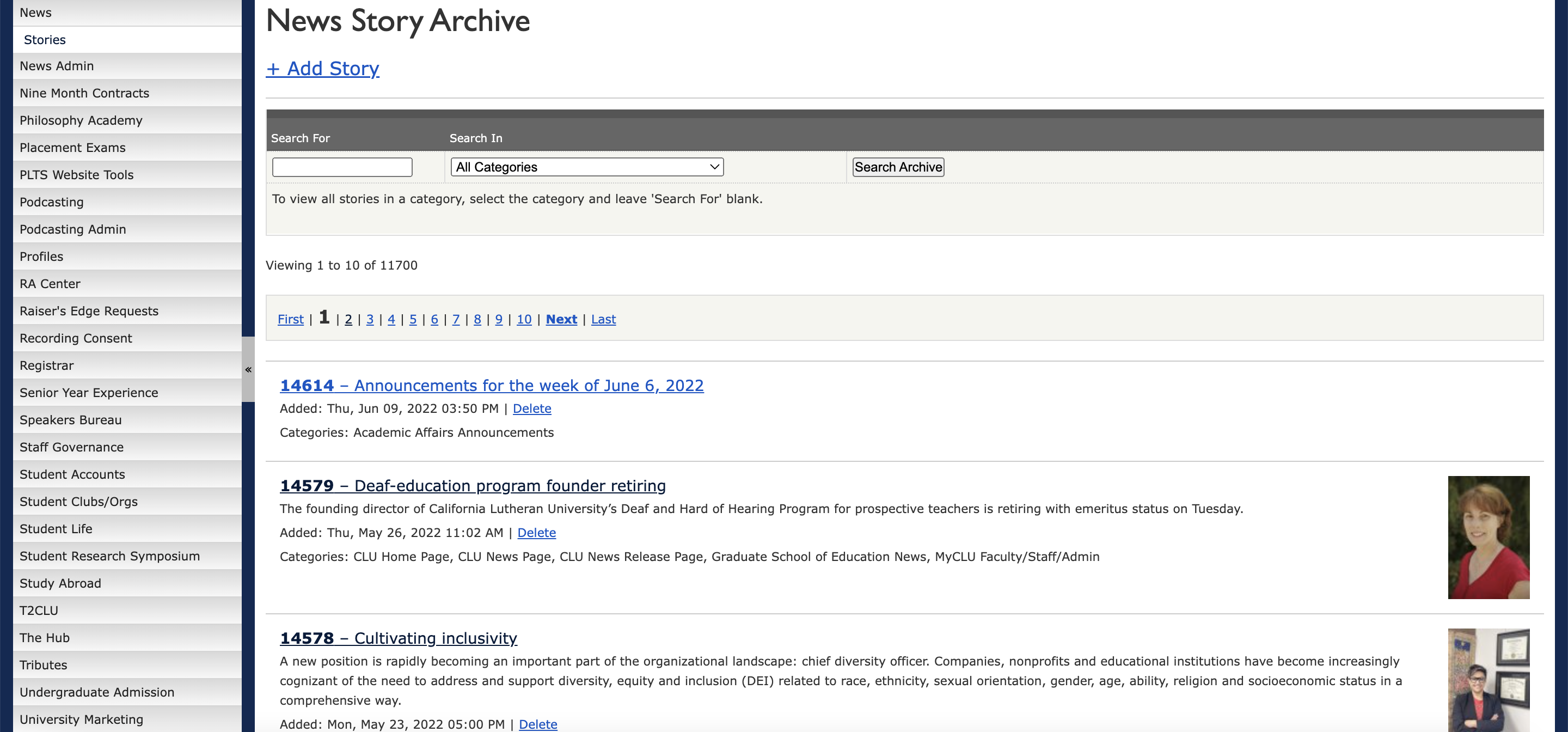This screenshot has width=1568, height=732.
Task: Click the Search For text field
Action: 342,167
